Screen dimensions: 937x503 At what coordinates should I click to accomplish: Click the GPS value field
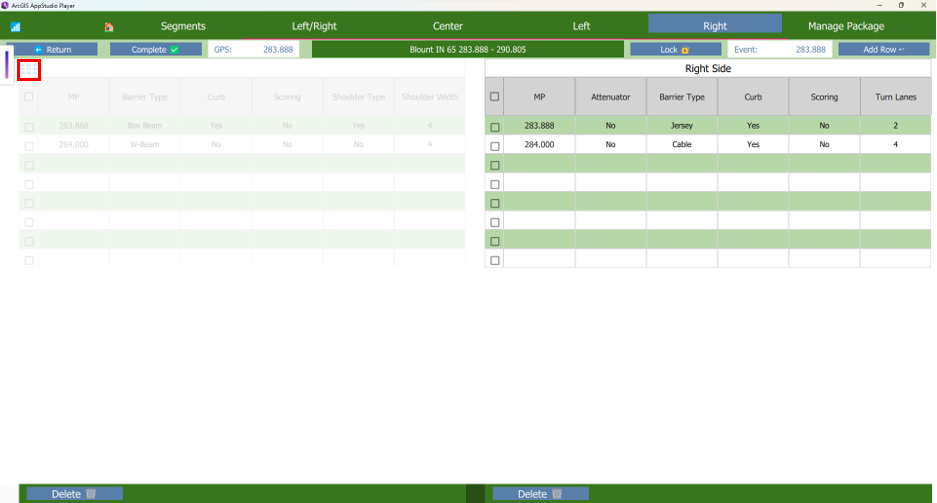(x=254, y=50)
